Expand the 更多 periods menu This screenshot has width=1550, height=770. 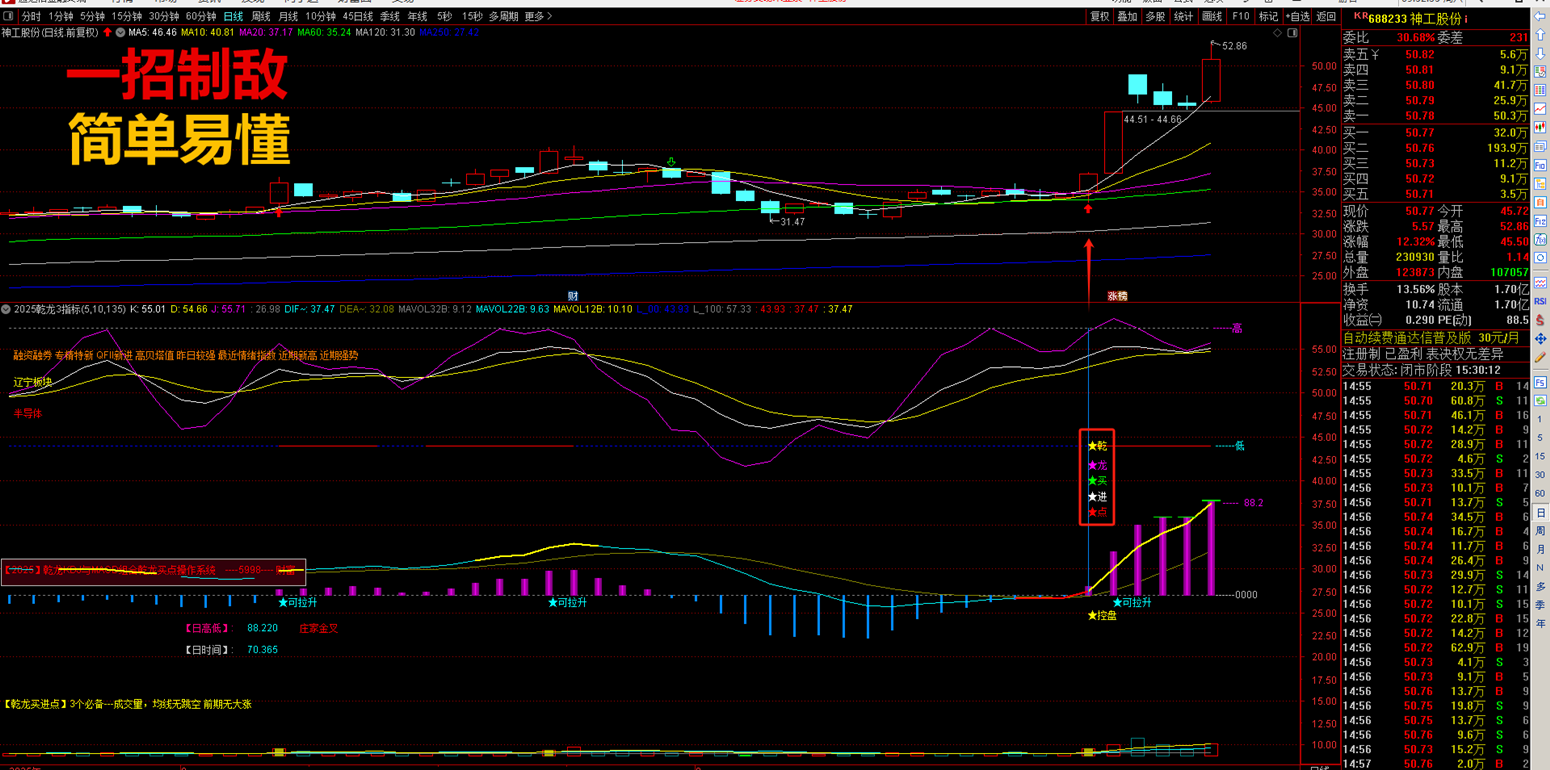pos(538,16)
